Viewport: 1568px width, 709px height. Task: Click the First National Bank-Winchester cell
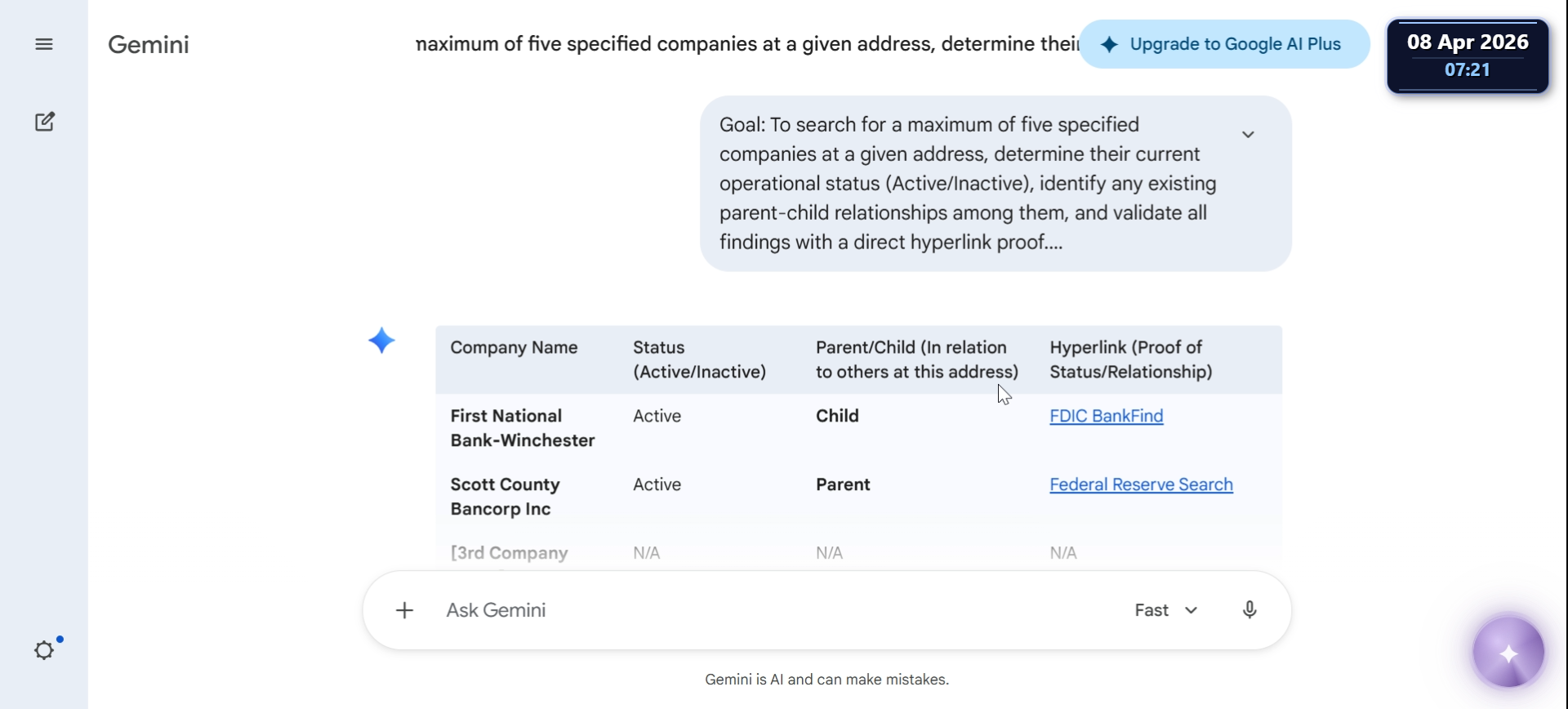click(x=522, y=428)
